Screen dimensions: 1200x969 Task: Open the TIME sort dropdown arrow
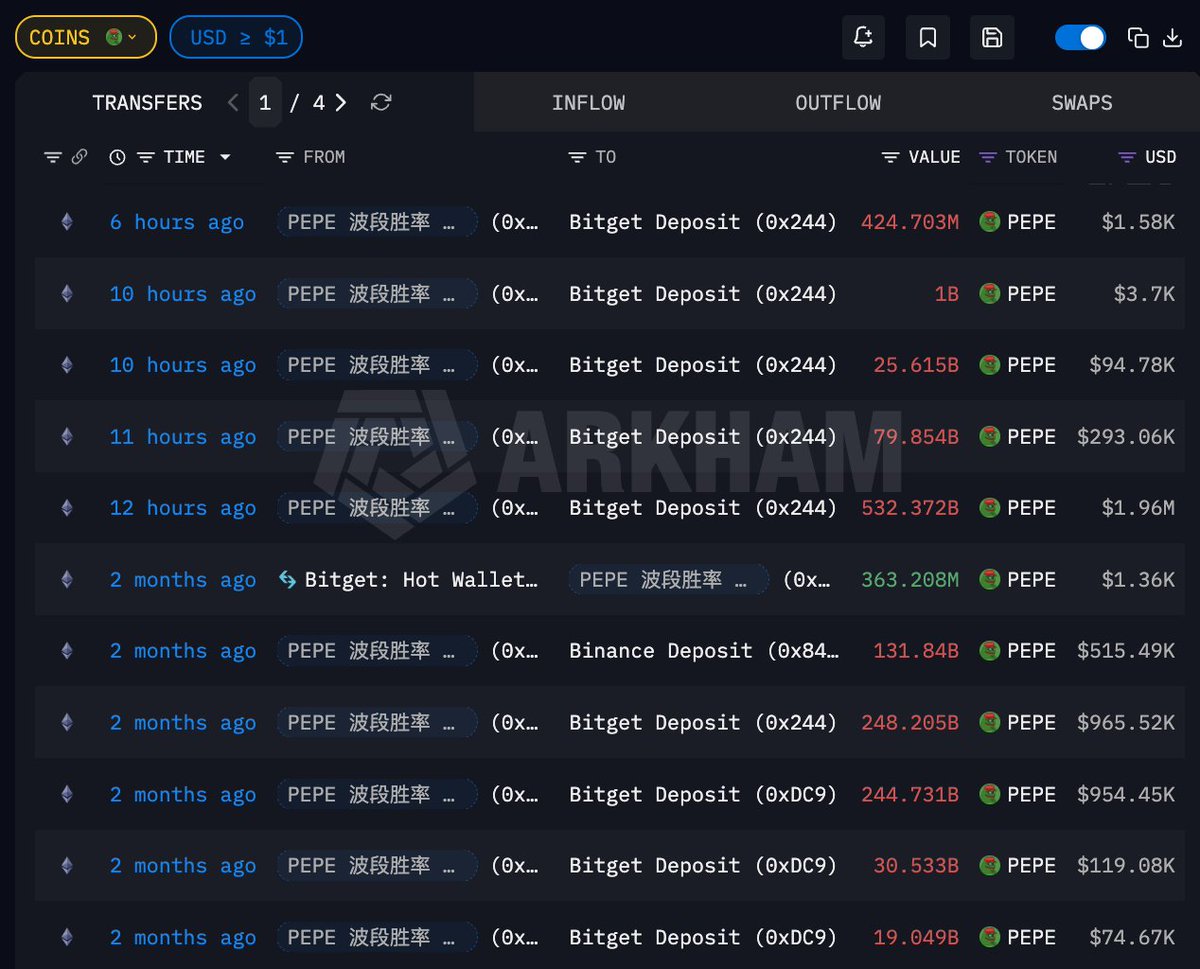[225, 158]
